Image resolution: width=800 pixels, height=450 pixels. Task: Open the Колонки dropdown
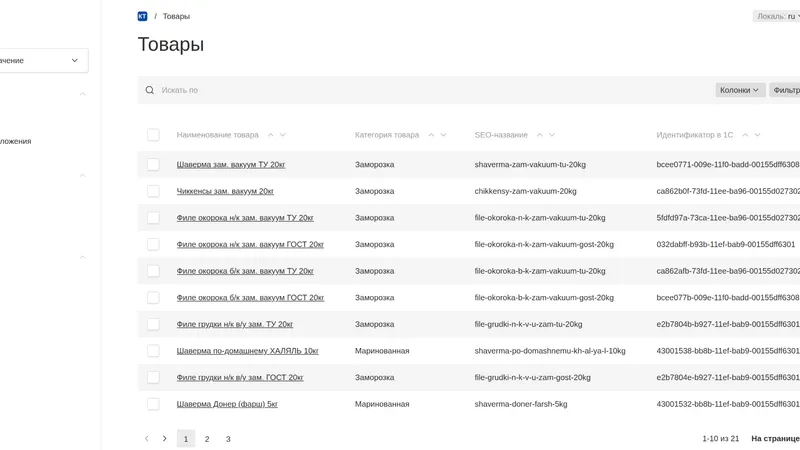tap(740, 90)
